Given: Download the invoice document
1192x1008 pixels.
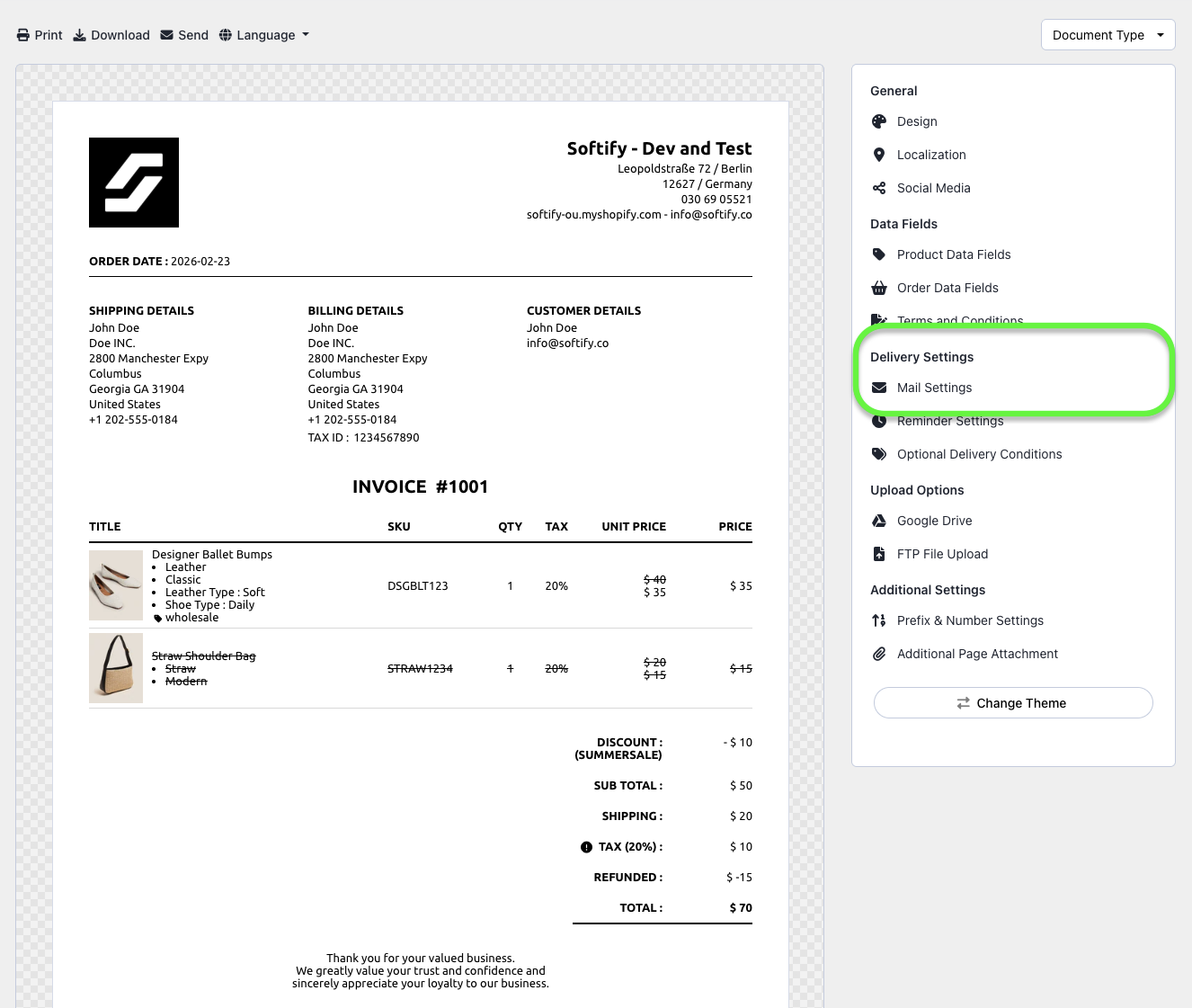Looking at the screenshot, I should [111, 35].
